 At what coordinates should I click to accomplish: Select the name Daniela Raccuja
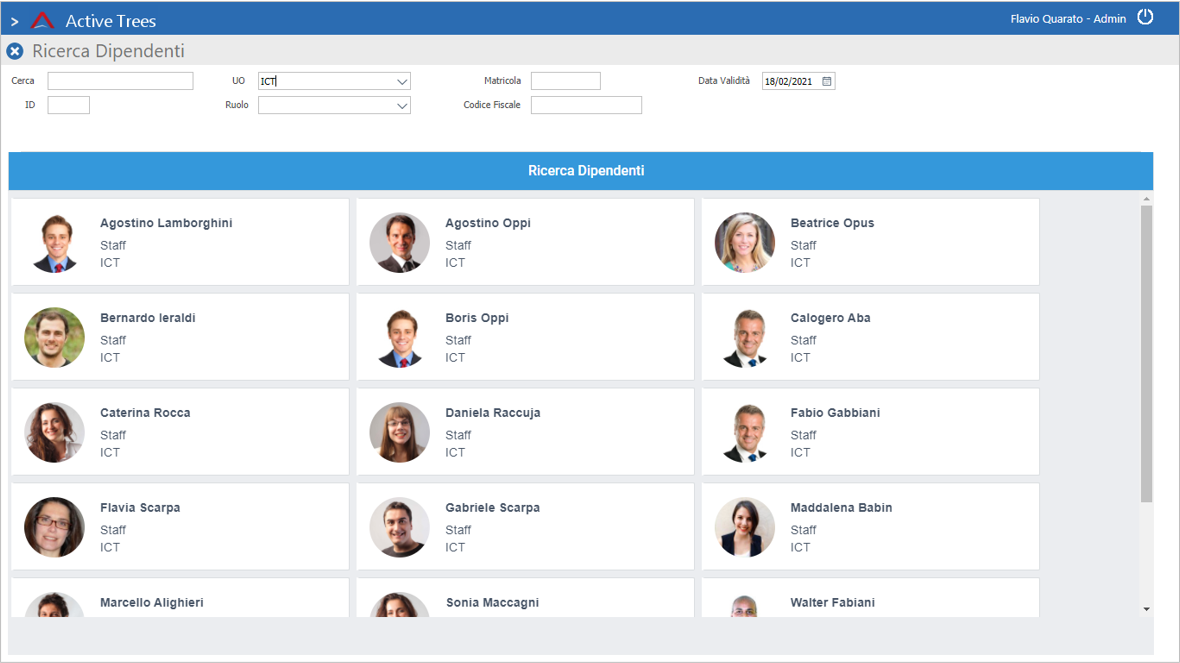(x=493, y=412)
